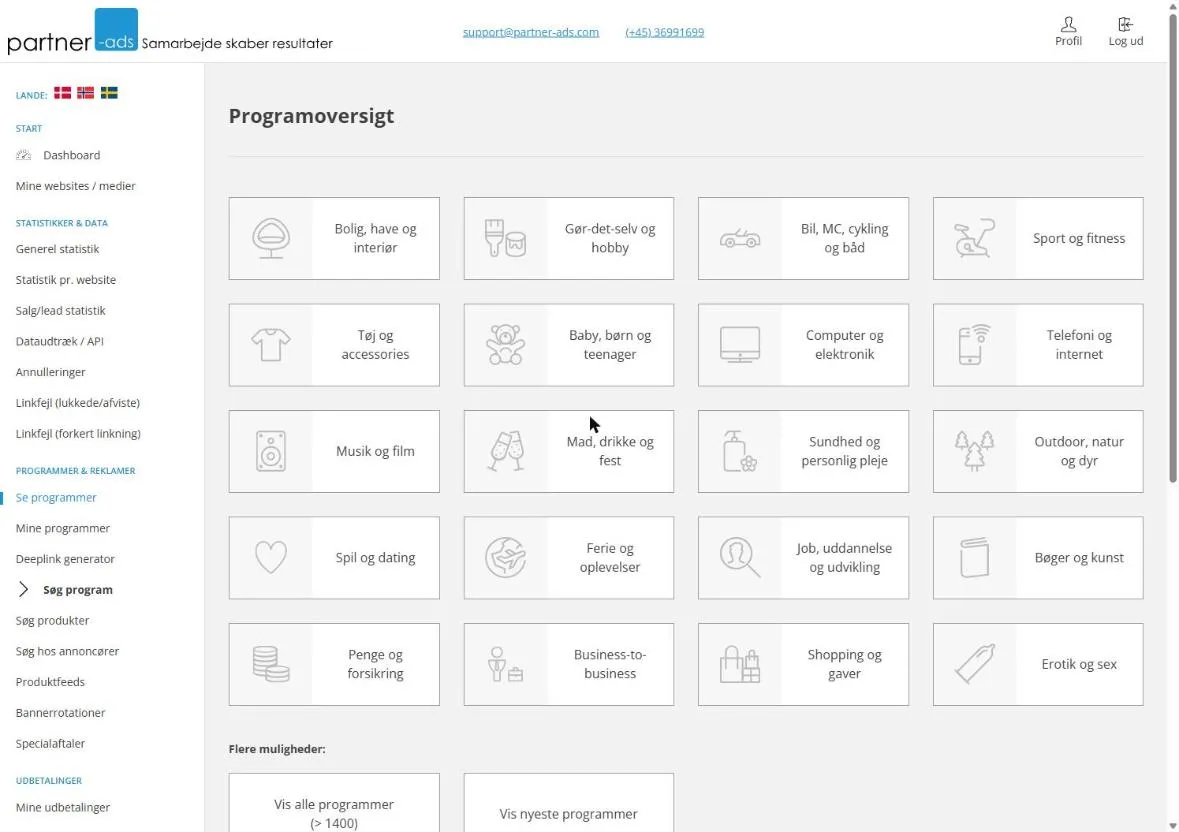
Task: Go to Generel statistik
Action: pyautogui.click(x=57, y=249)
